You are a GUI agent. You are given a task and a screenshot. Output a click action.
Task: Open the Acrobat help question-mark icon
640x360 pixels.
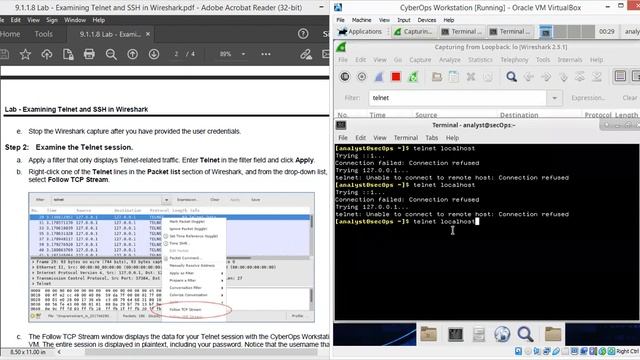click(x=303, y=34)
